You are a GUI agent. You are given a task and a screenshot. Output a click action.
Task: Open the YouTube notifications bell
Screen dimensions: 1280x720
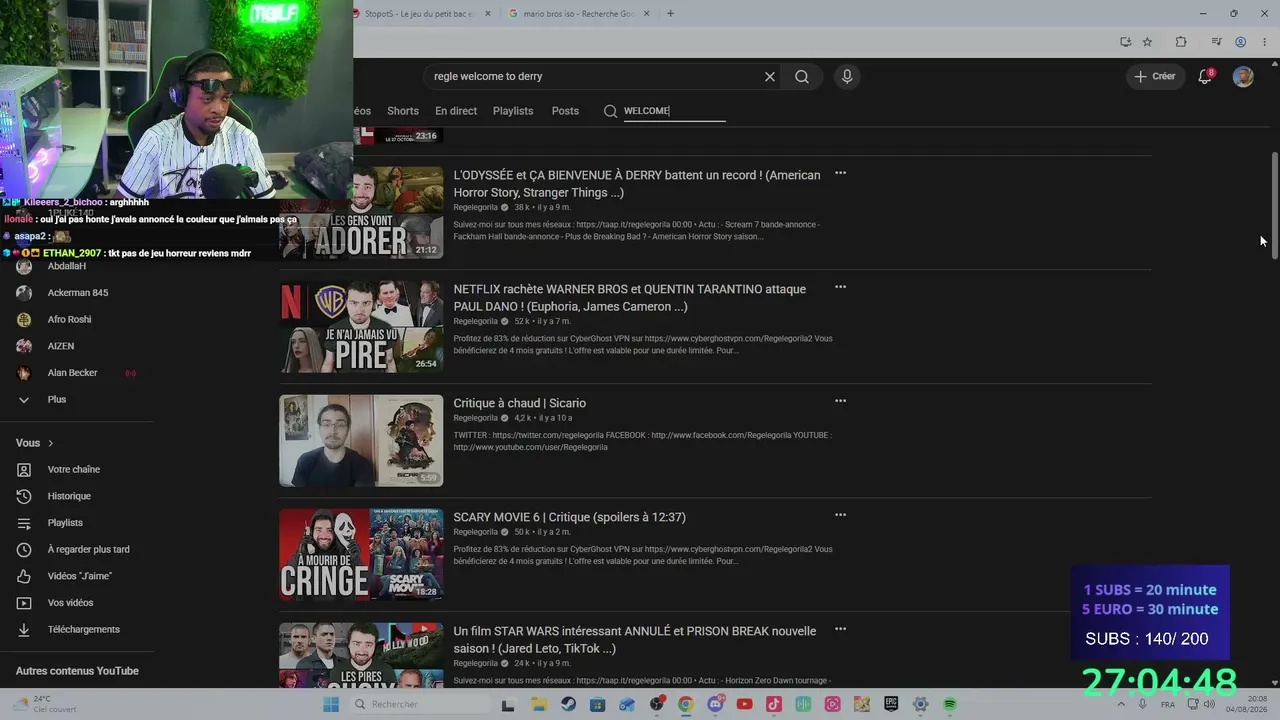[1205, 76]
